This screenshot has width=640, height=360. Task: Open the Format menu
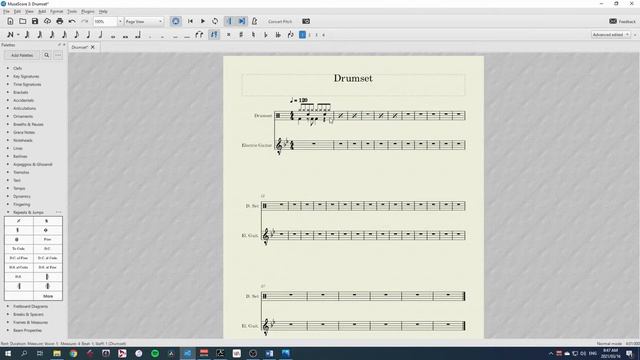(x=56, y=11)
